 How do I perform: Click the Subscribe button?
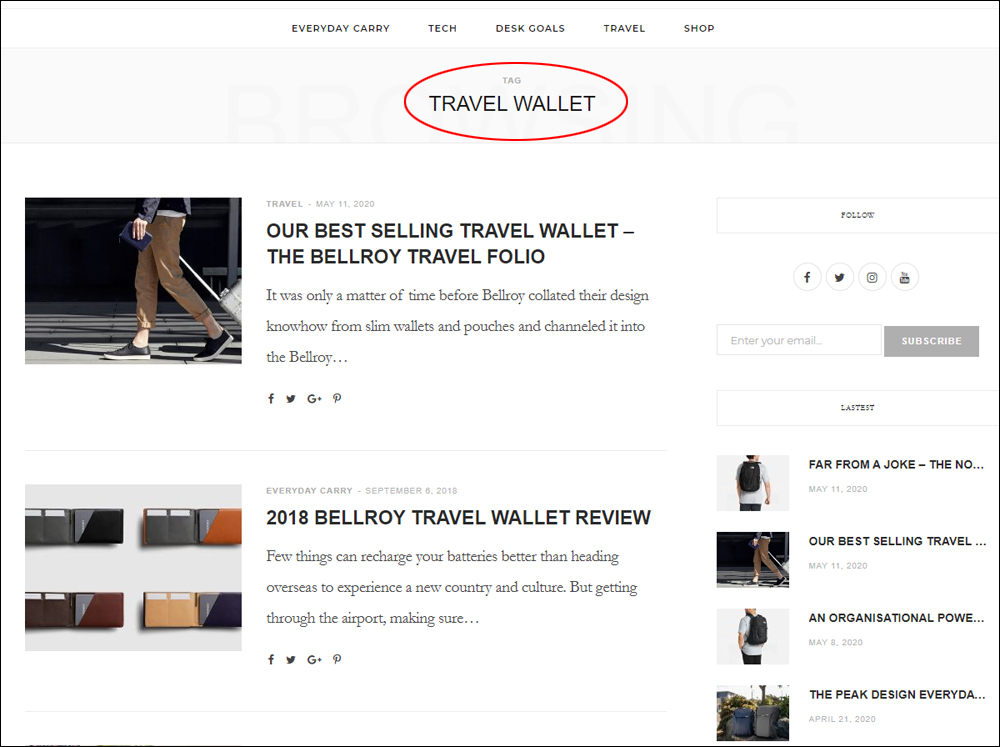point(931,341)
